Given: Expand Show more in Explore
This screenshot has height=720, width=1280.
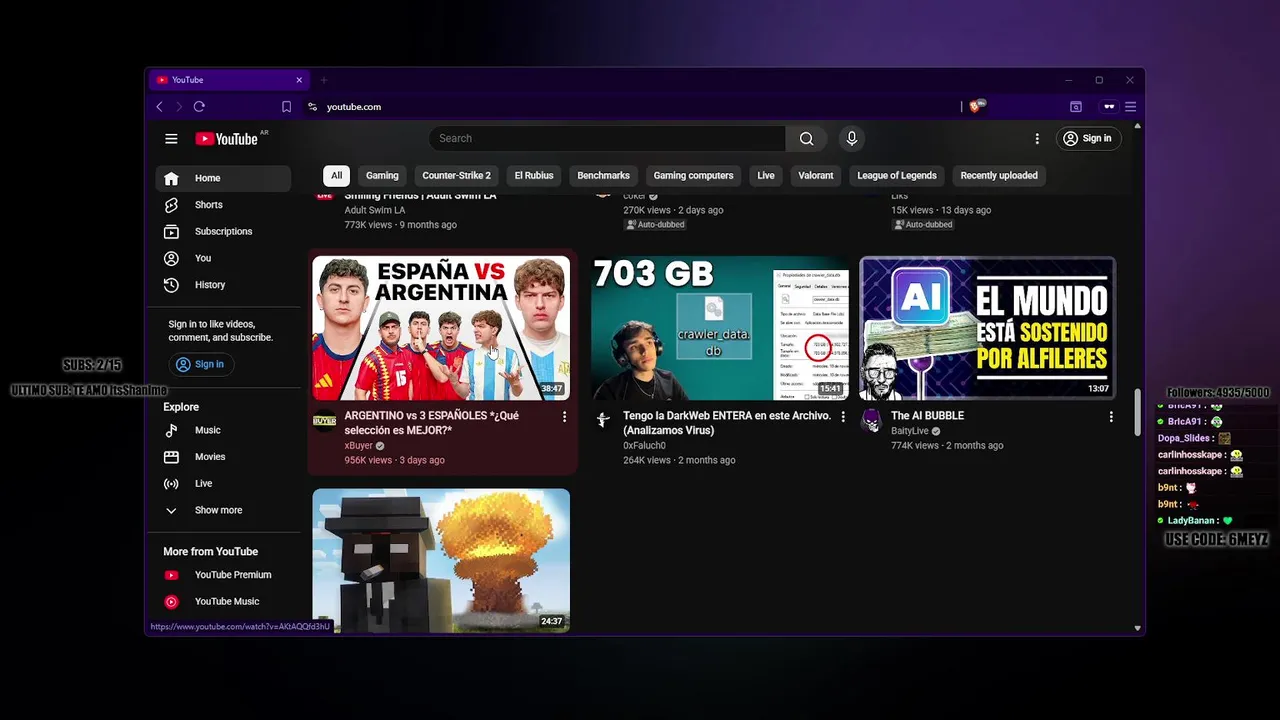Looking at the screenshot, I should pyautogui.click(x=223, y=510).
